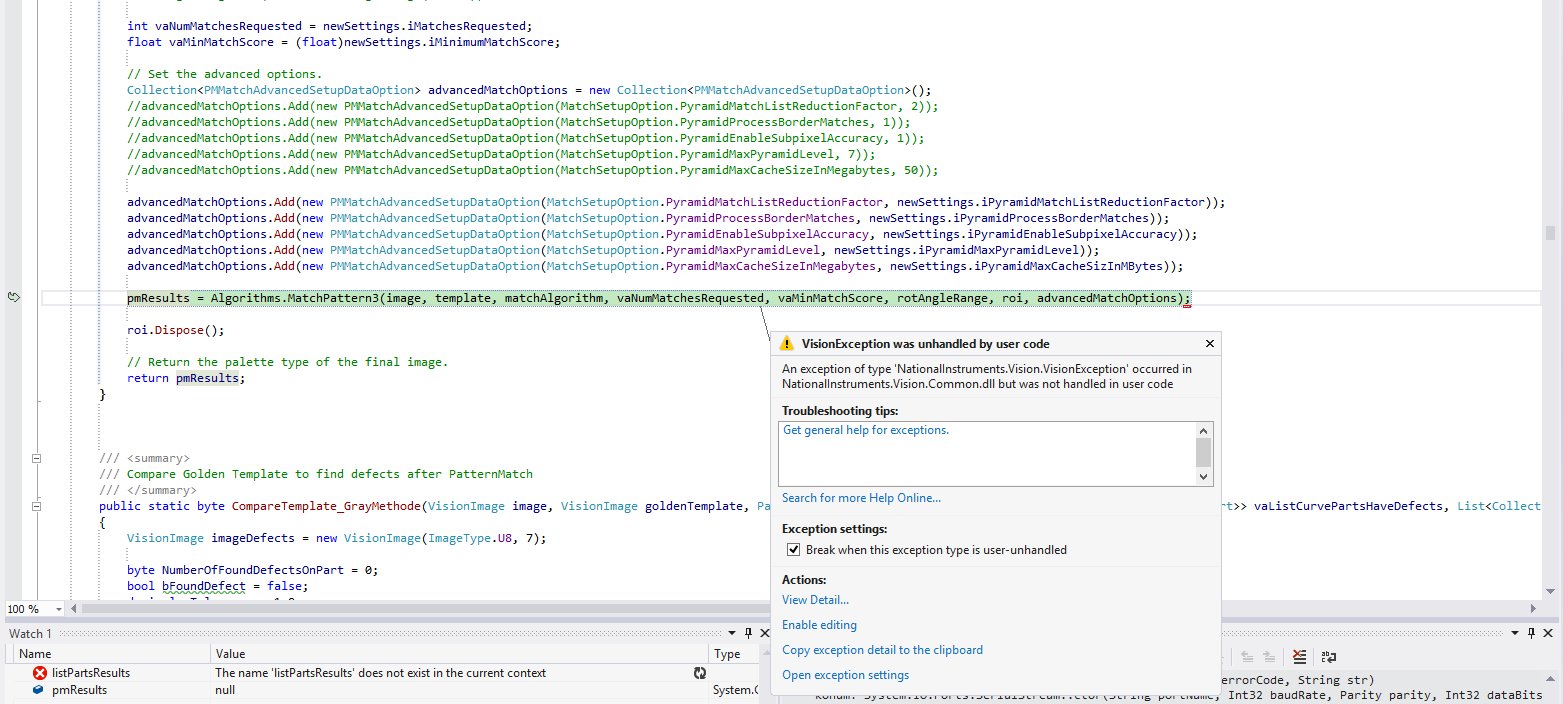Open Watch 1 window position dropdown
The height and width of the screenshot is (704, 1563).
pos(733,633)
